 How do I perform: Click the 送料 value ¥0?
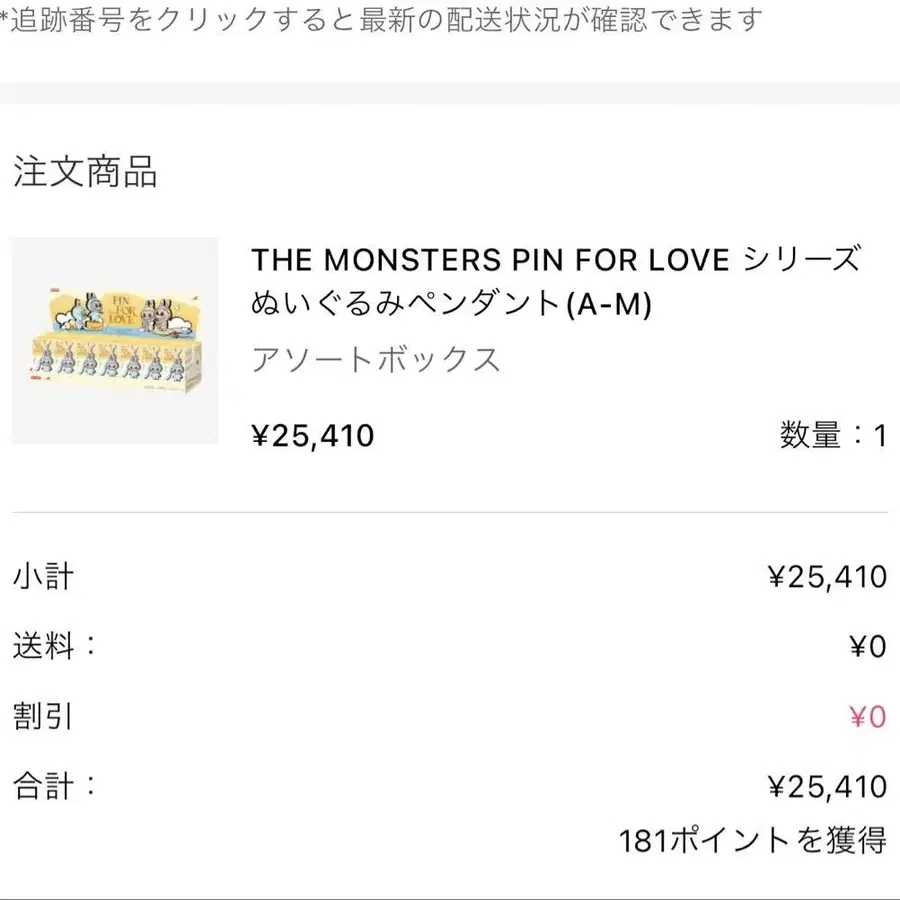(x=867, y=647)
